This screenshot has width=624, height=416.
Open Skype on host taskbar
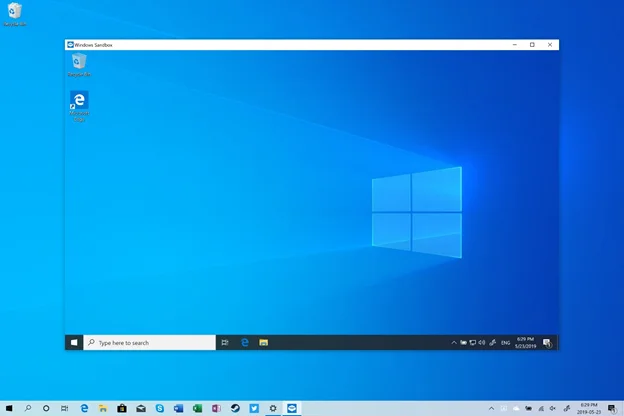click(160, 408)
